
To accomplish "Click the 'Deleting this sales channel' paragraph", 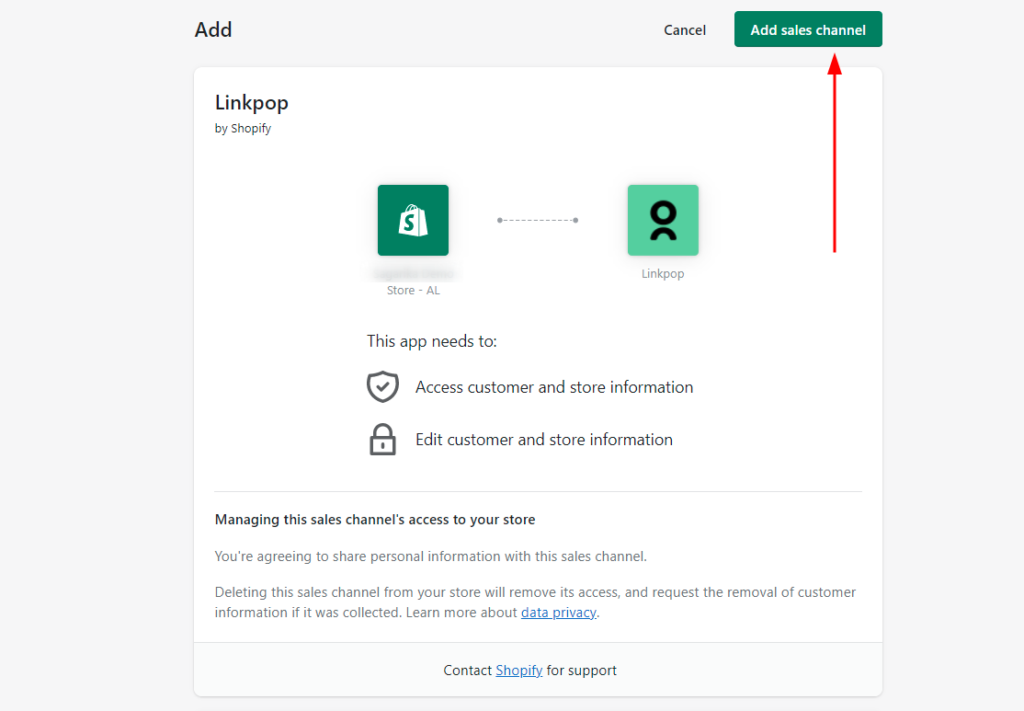I will 536,602.
